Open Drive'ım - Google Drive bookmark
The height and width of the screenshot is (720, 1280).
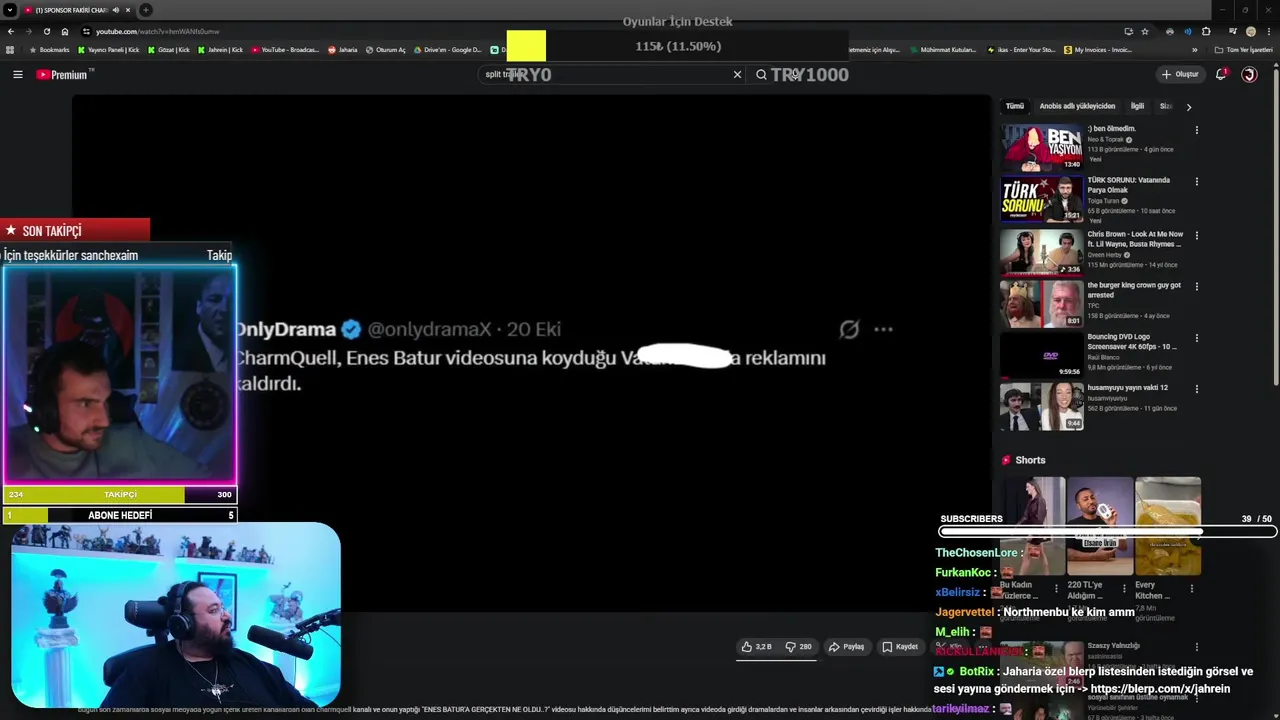pos(448,50)
